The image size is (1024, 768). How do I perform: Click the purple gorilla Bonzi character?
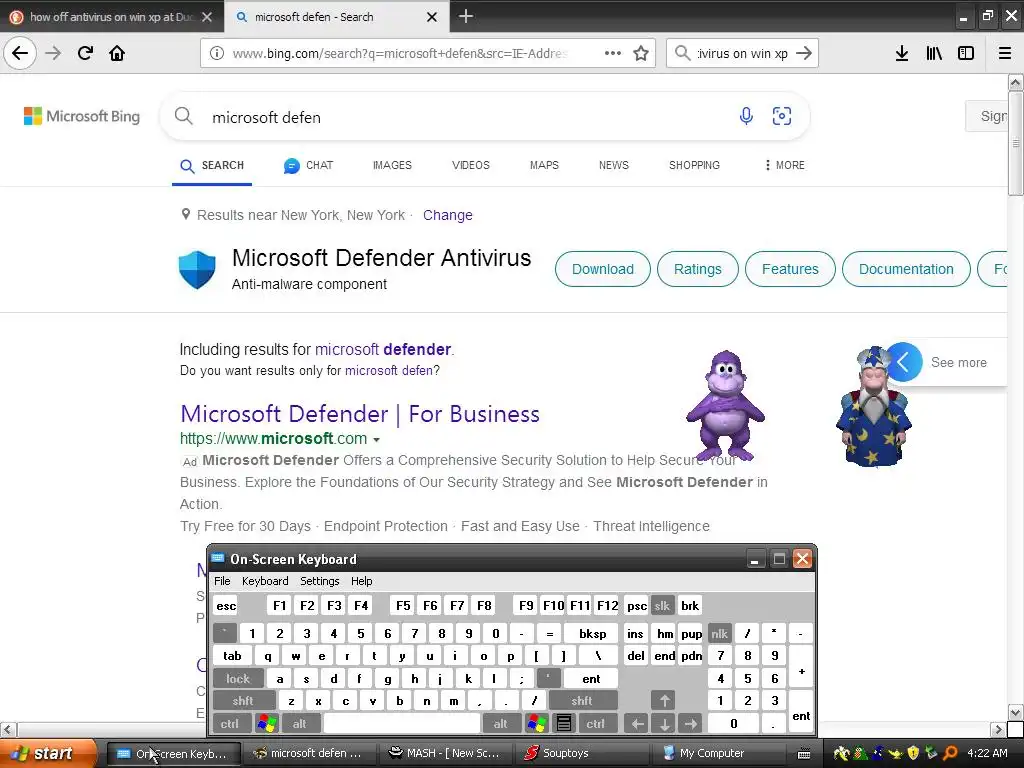pos(725,405)
